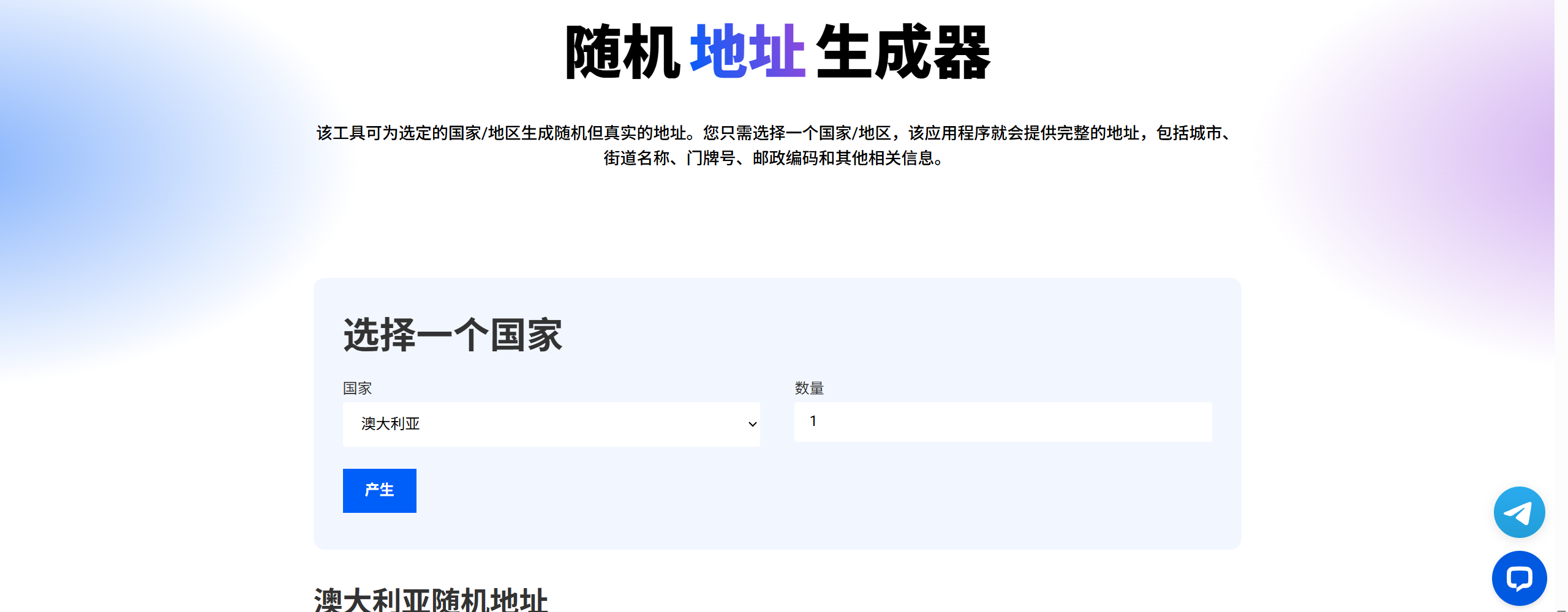Click the 澳大利亚随机地址 heading
This screenshot has height=612, width=1568.
point(431,600)
